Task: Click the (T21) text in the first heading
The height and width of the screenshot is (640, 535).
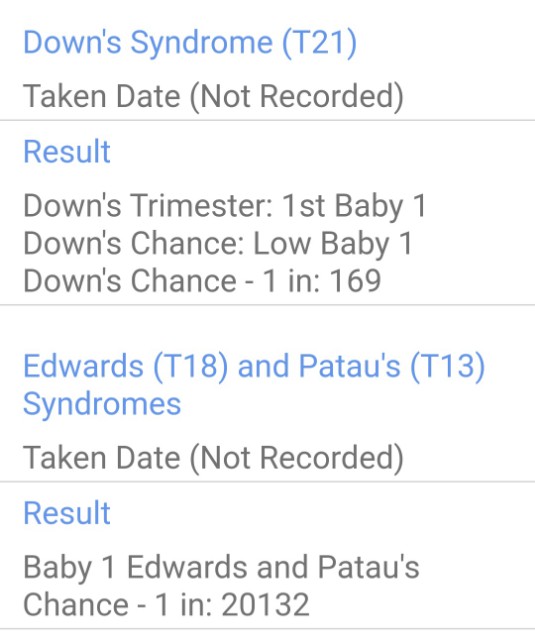Action: pos(320,43)
